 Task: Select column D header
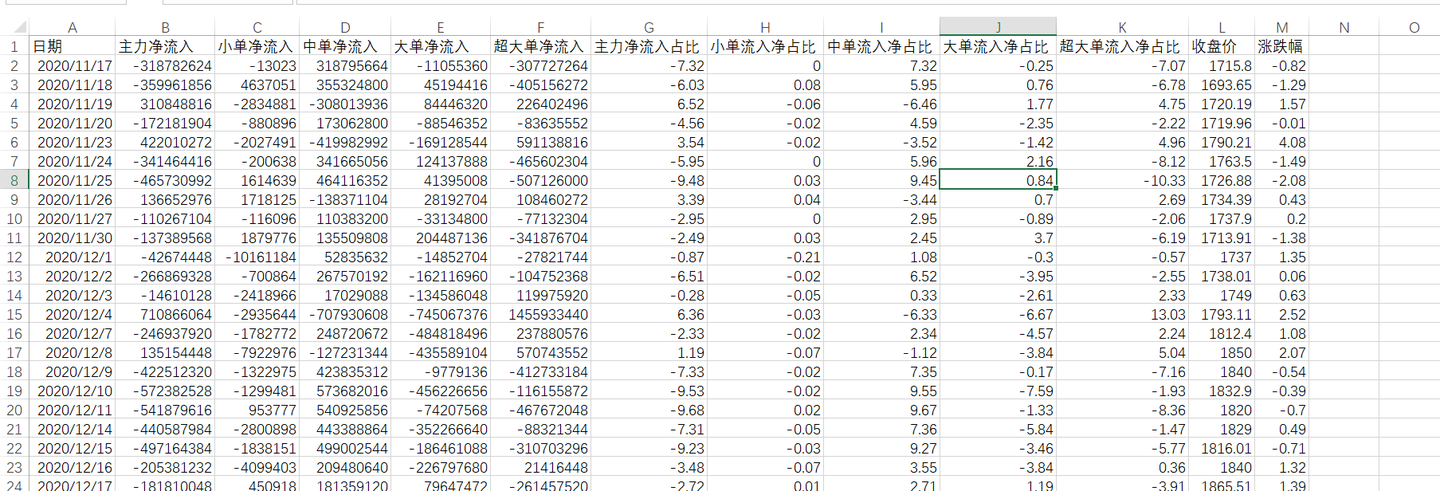tap(345, 27)
